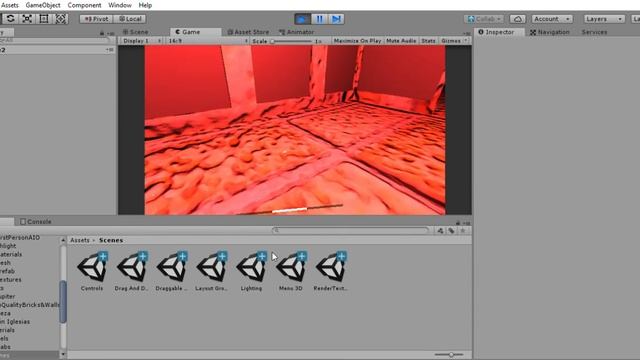Stop play mode with the Play button
The width and height of the screenshot is (640, 360).
coord(302,19)
